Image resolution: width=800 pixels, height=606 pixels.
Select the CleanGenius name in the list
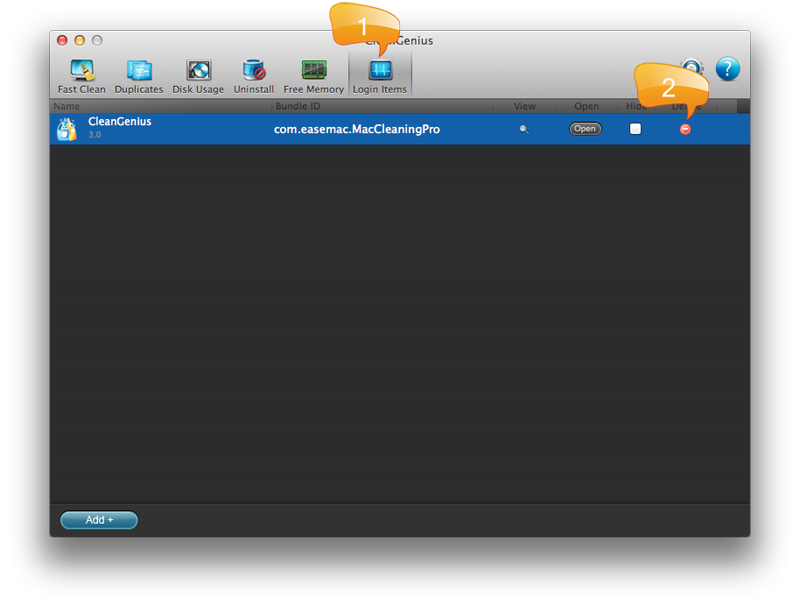coord(120,121)
